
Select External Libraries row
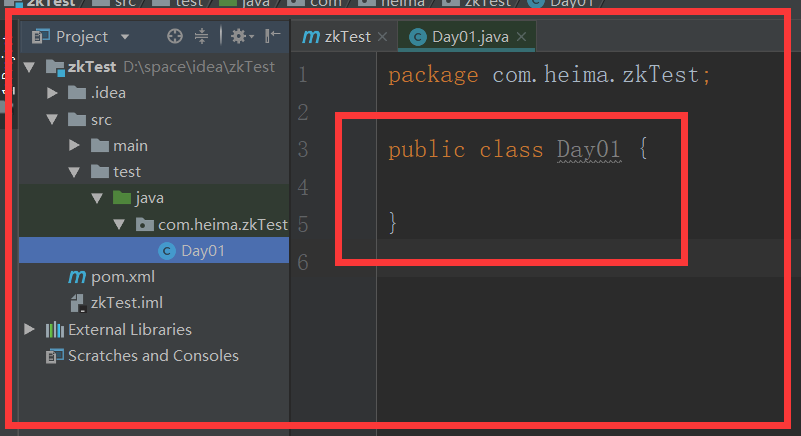click(154, 330)
